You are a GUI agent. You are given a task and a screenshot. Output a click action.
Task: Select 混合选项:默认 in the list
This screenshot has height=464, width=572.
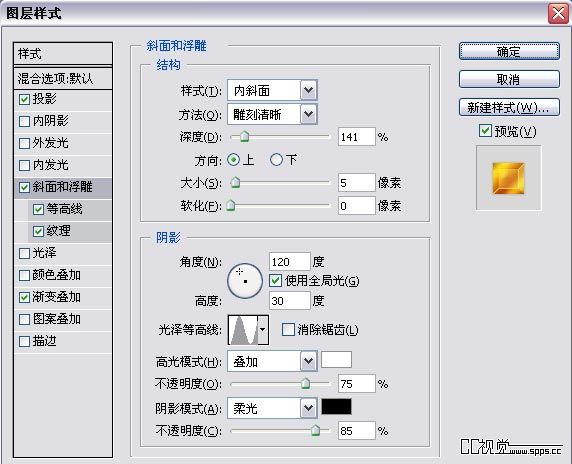pyautogui.click(x=63, y=78)
